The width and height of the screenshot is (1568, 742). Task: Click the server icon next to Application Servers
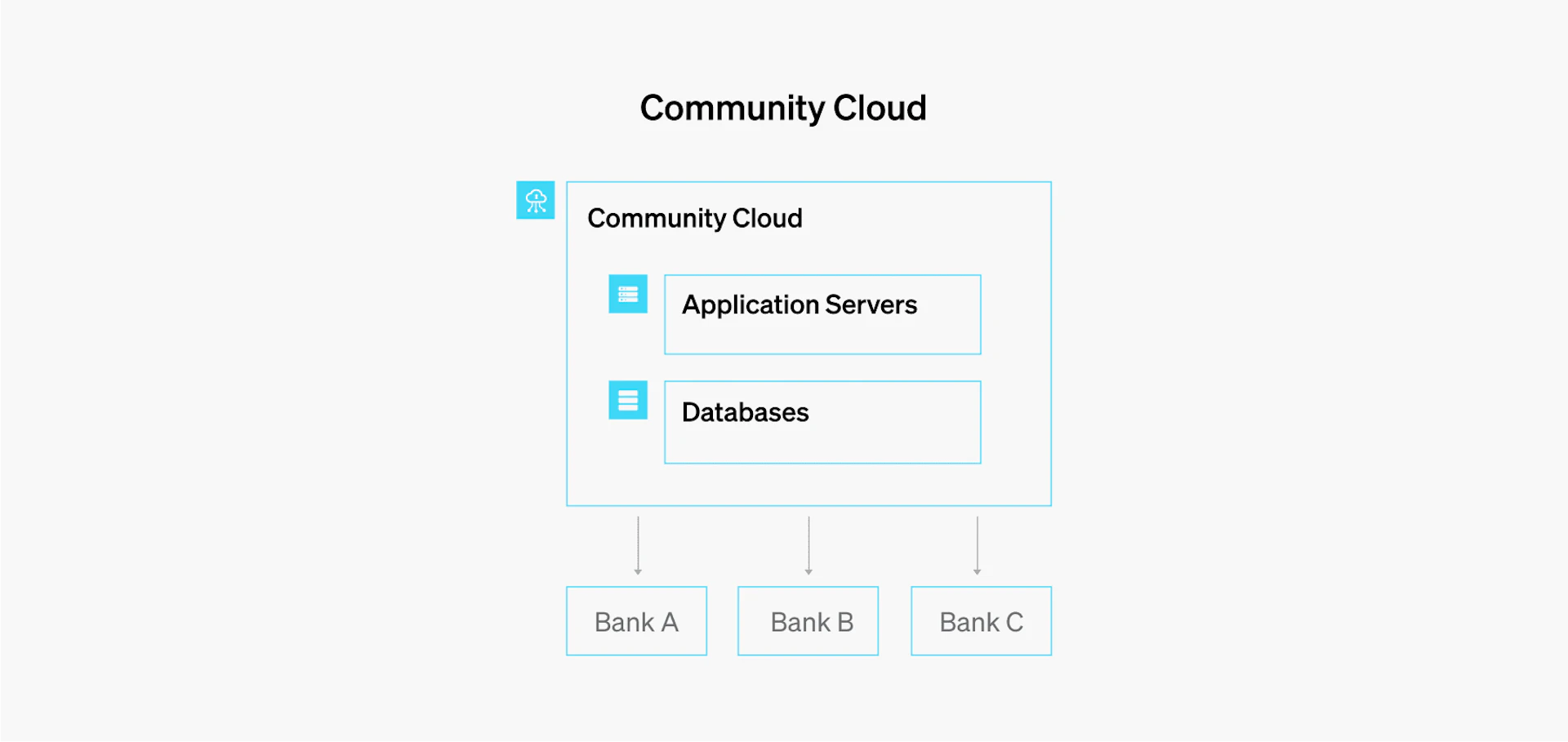[628, 294]
